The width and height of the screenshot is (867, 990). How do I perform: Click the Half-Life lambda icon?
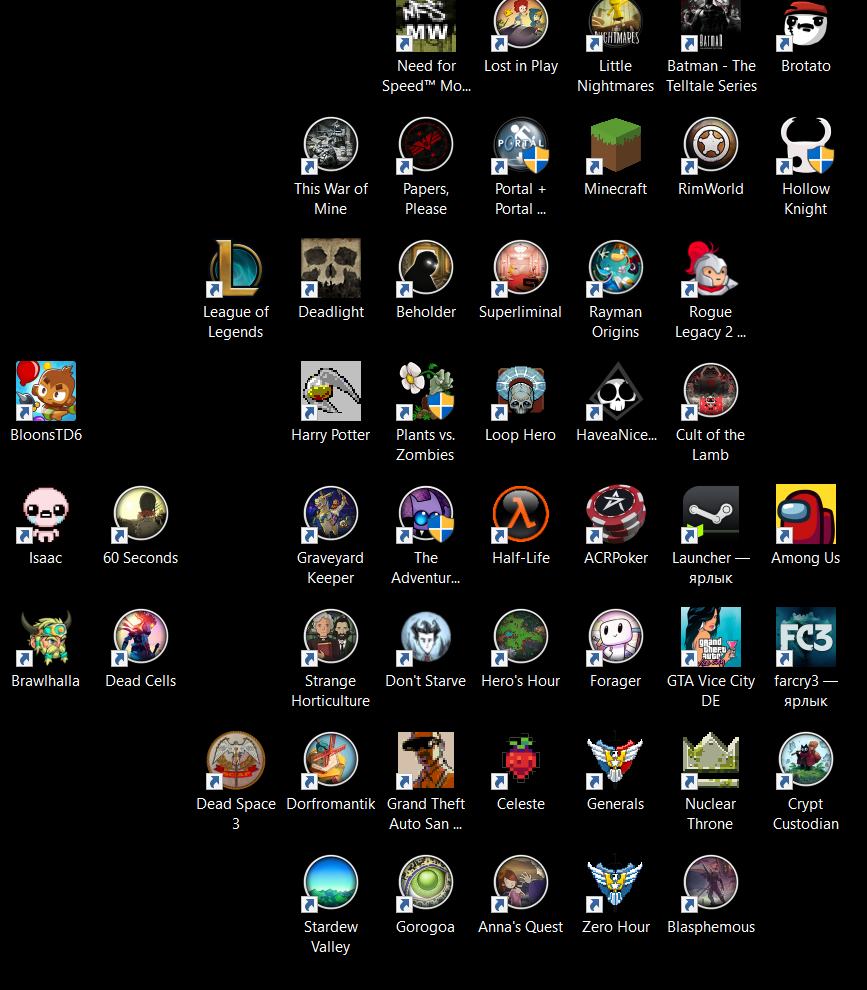(520, 515)
